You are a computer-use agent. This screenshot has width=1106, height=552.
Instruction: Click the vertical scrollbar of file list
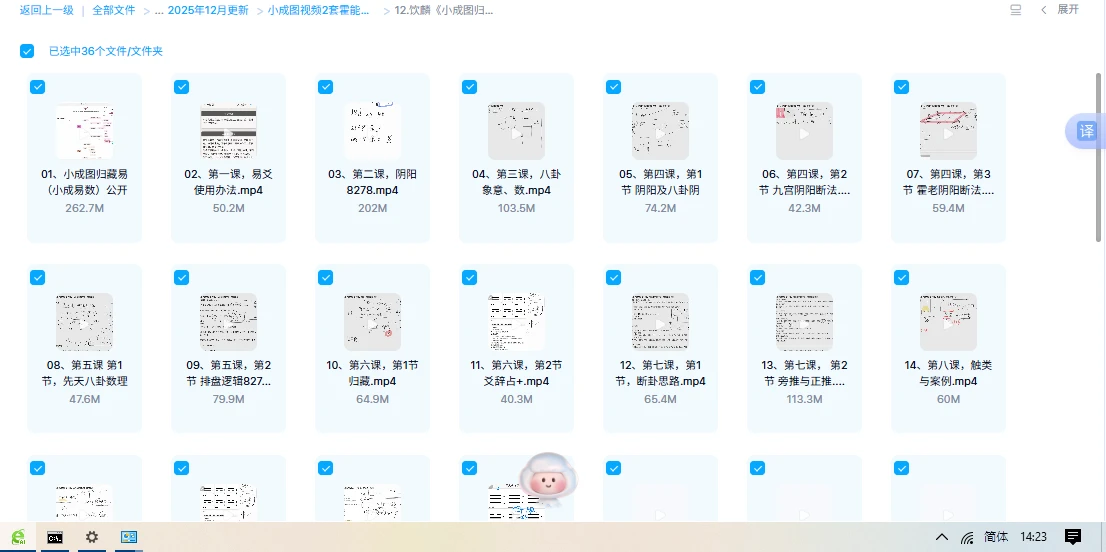point(1098,157)
